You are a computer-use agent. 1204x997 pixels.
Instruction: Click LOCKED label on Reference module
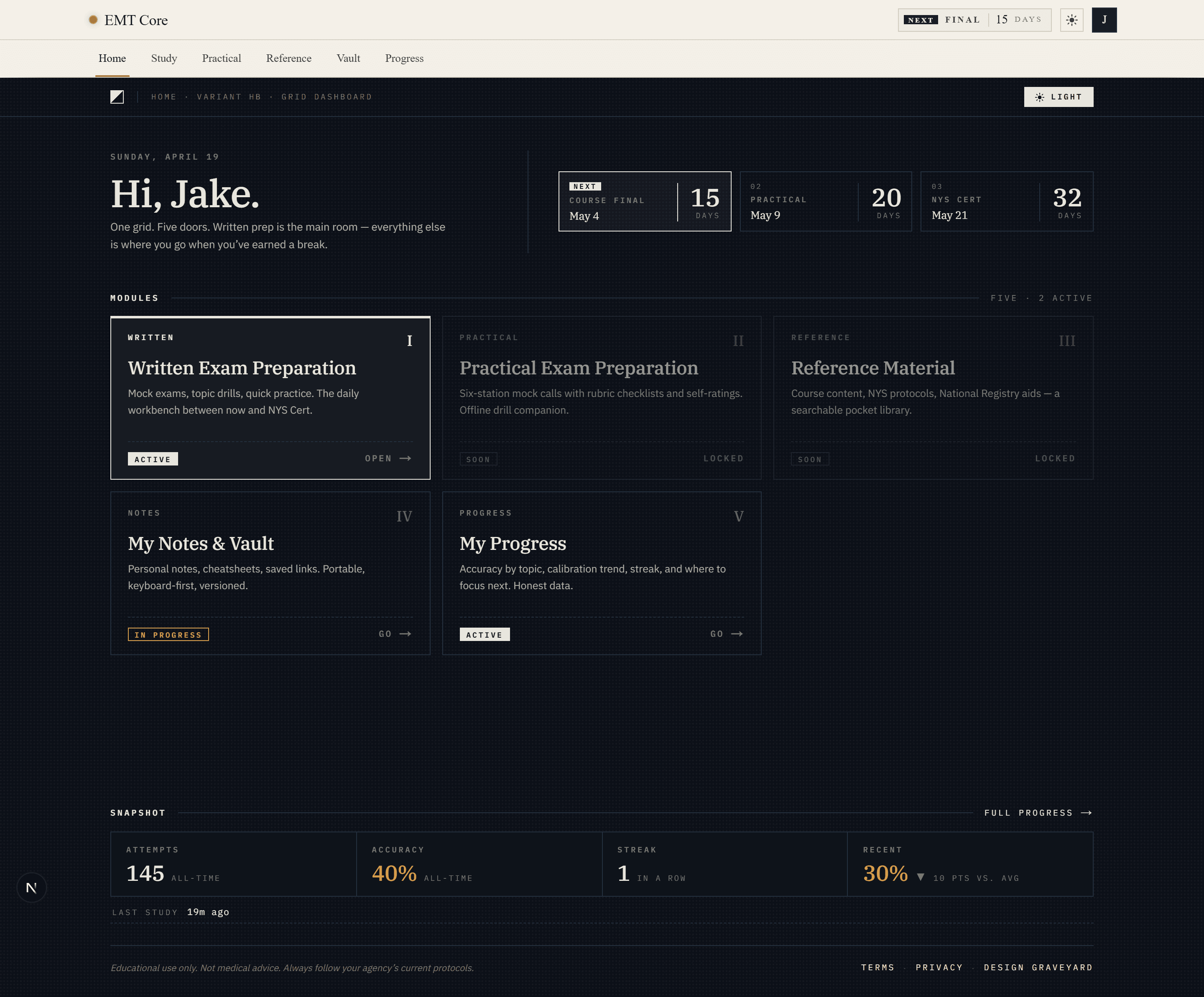[1055, 458]
